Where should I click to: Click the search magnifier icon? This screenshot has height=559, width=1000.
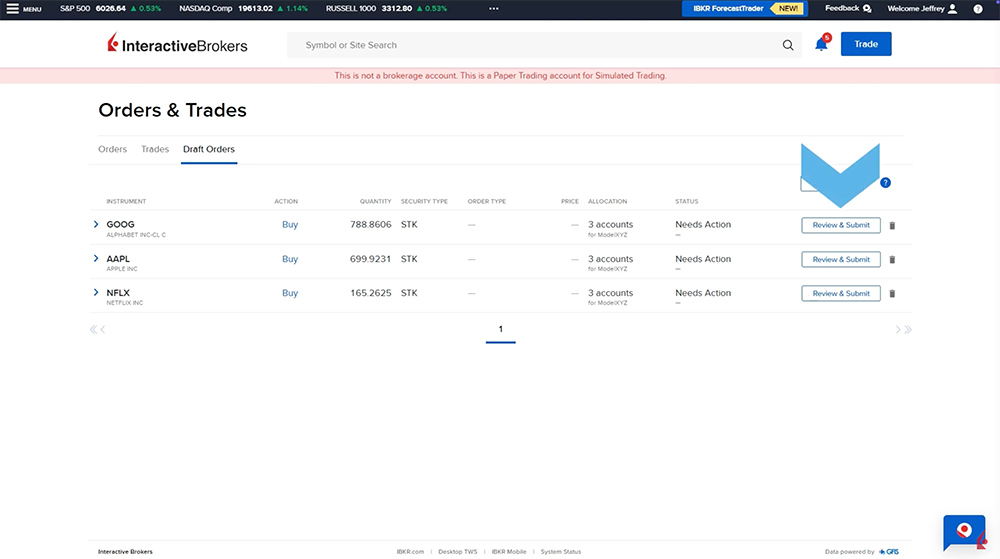pyautogui.click(x=788, y=45)
